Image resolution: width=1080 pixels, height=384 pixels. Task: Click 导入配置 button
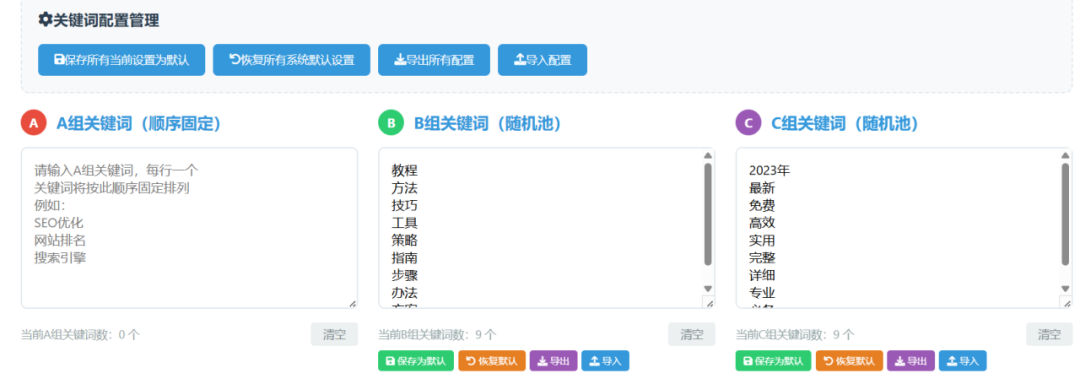point(543,60)
